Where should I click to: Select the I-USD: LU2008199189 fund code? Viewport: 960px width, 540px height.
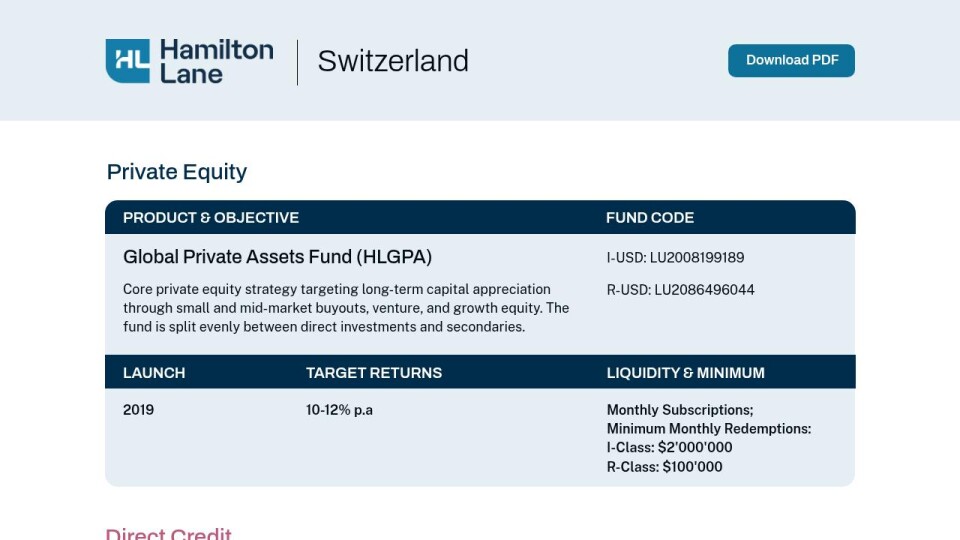(x=675, y=257)
